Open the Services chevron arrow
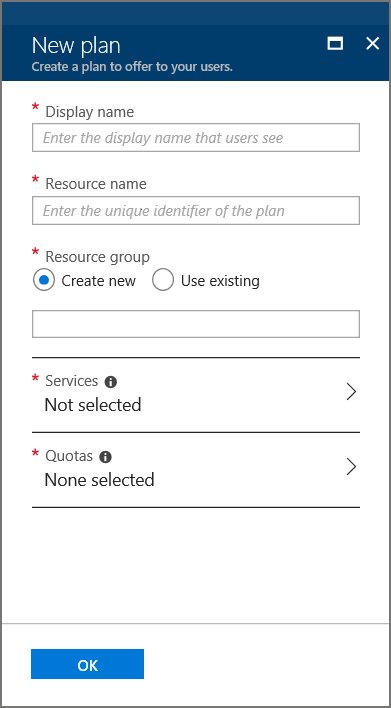The height and width of the screenshot is (708, 391). (x=351, y=392)
